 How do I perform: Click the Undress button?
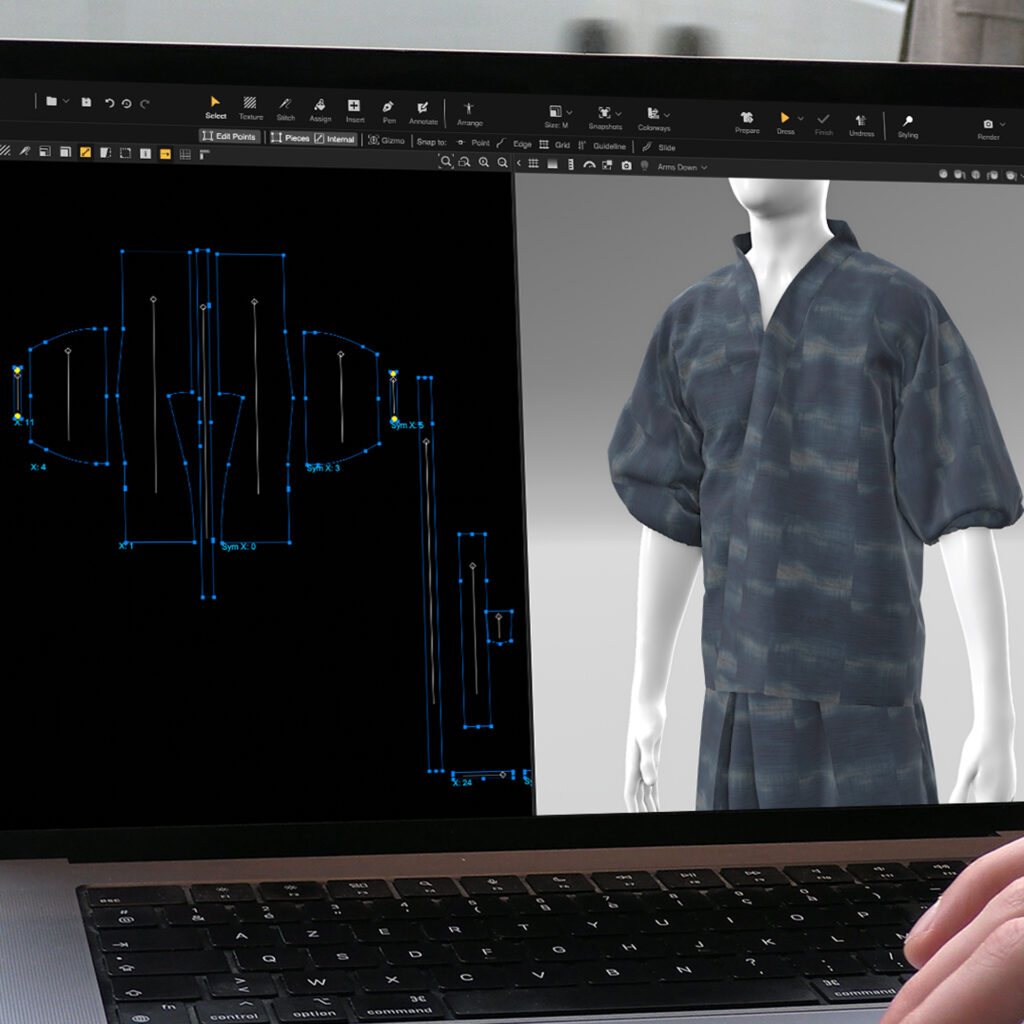click(861, 125)
